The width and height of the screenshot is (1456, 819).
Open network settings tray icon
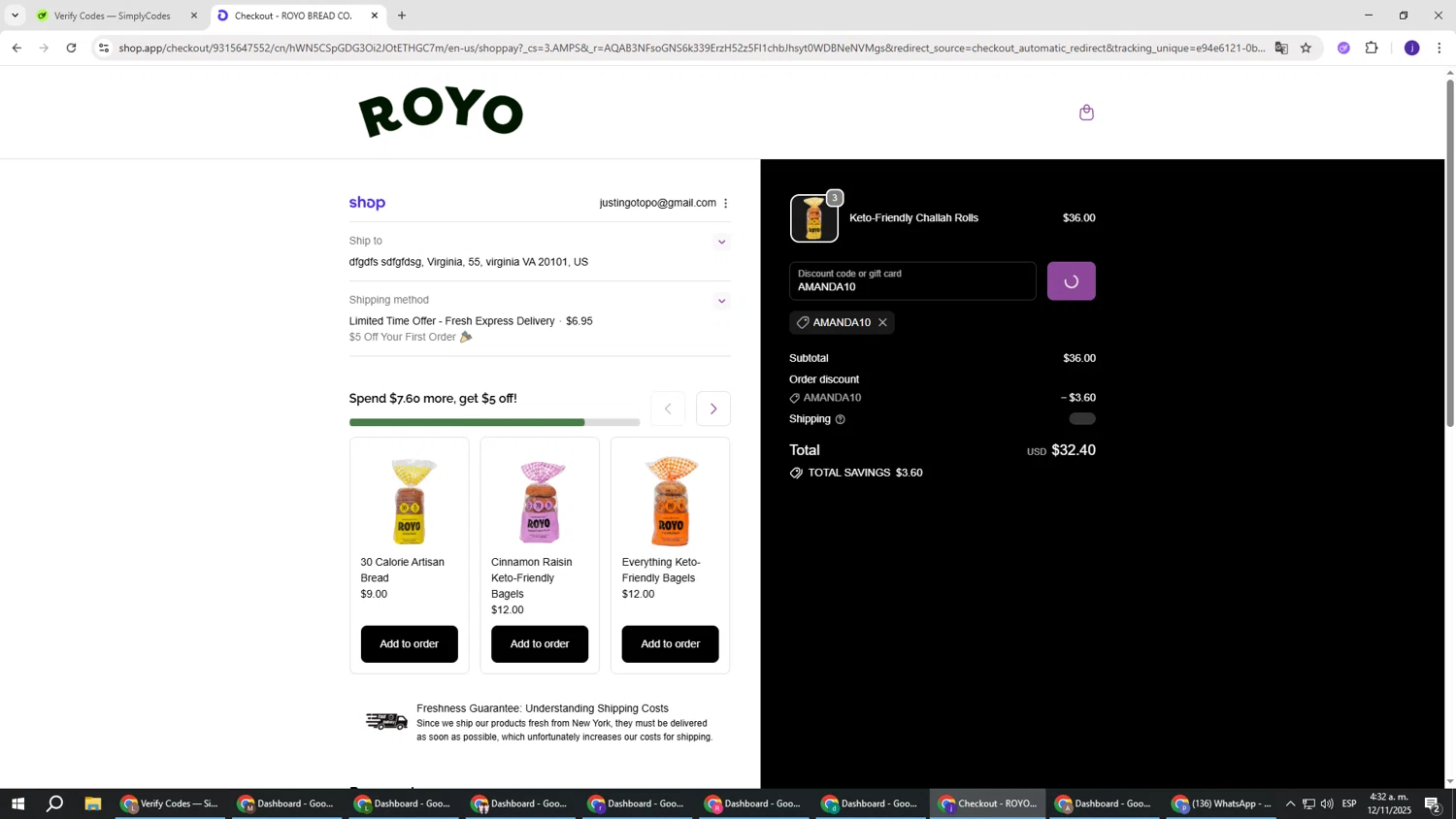[1308, 803]
